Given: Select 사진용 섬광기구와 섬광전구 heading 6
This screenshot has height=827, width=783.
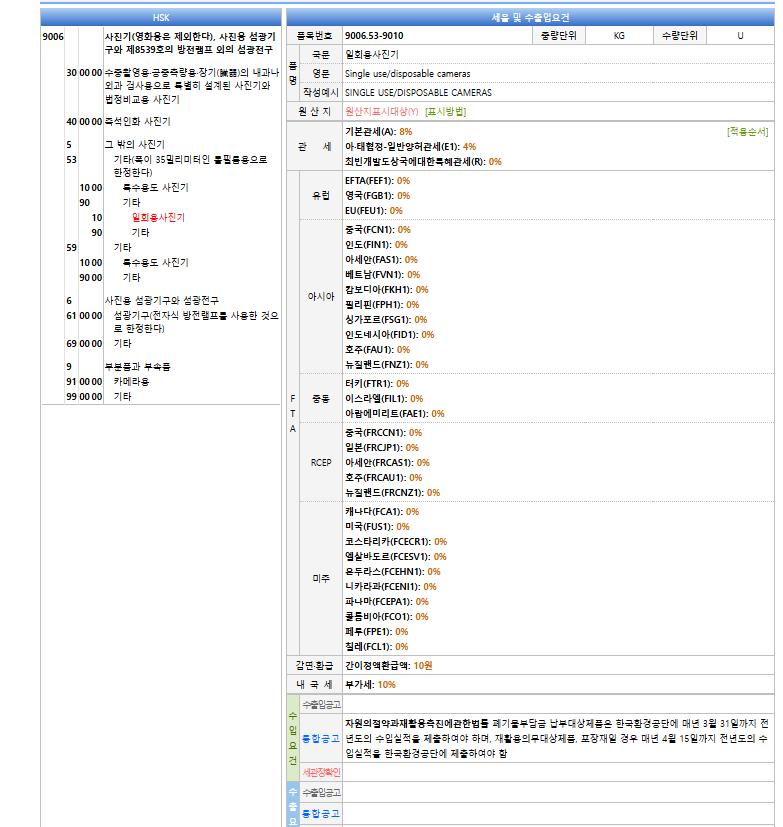Looking at the screenshot, I should point(161,300).
